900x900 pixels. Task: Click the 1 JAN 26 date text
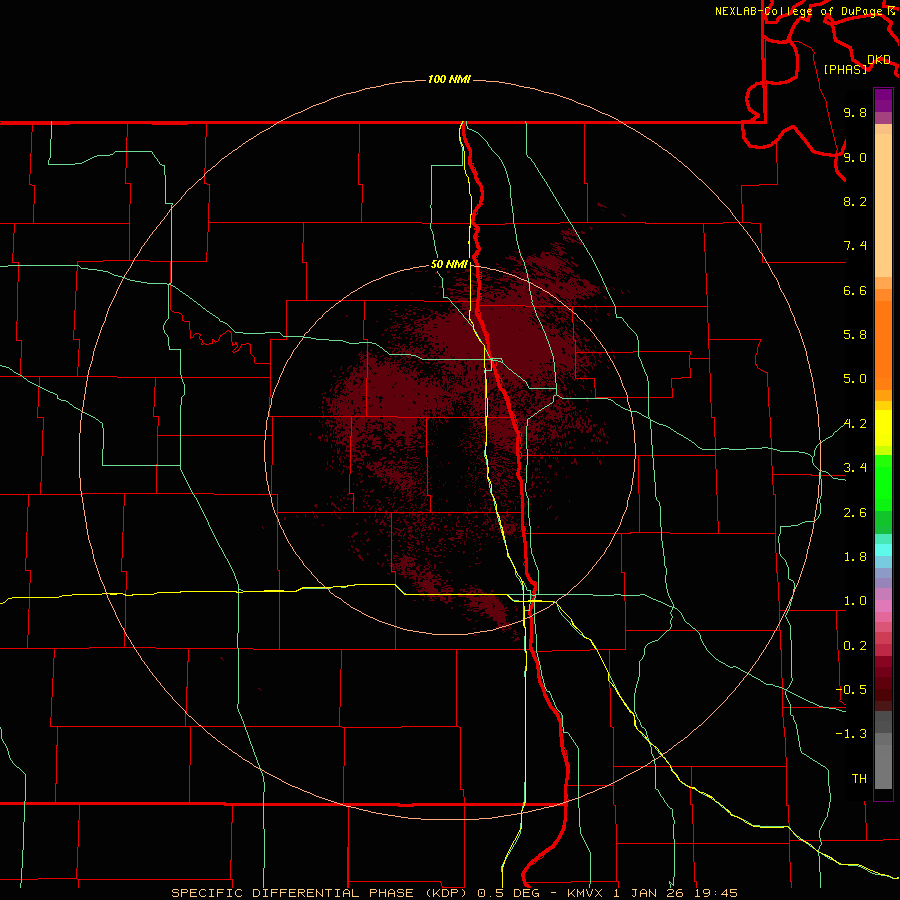(x=650, y=893)
